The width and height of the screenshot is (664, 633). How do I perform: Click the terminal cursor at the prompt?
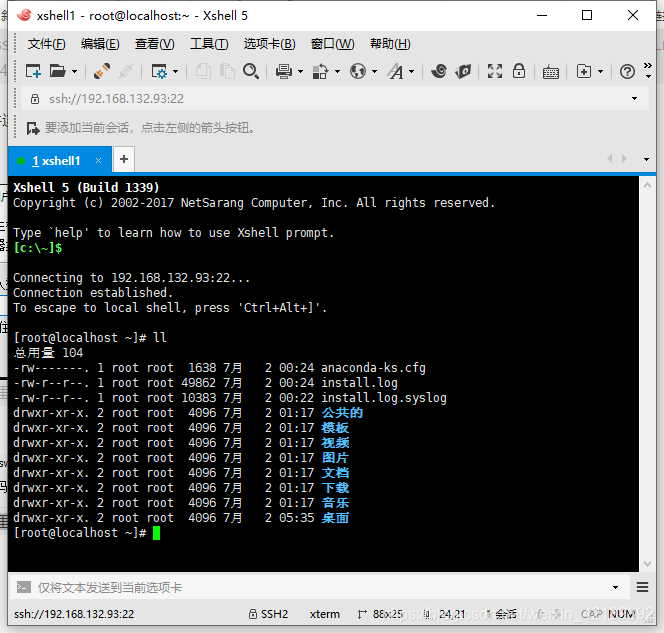[156, 533]
